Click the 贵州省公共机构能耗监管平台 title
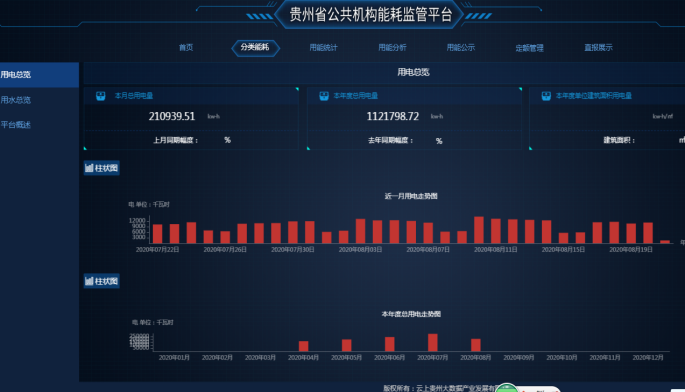The height and width of the screenshot is (392, 685). click(370, 14)
